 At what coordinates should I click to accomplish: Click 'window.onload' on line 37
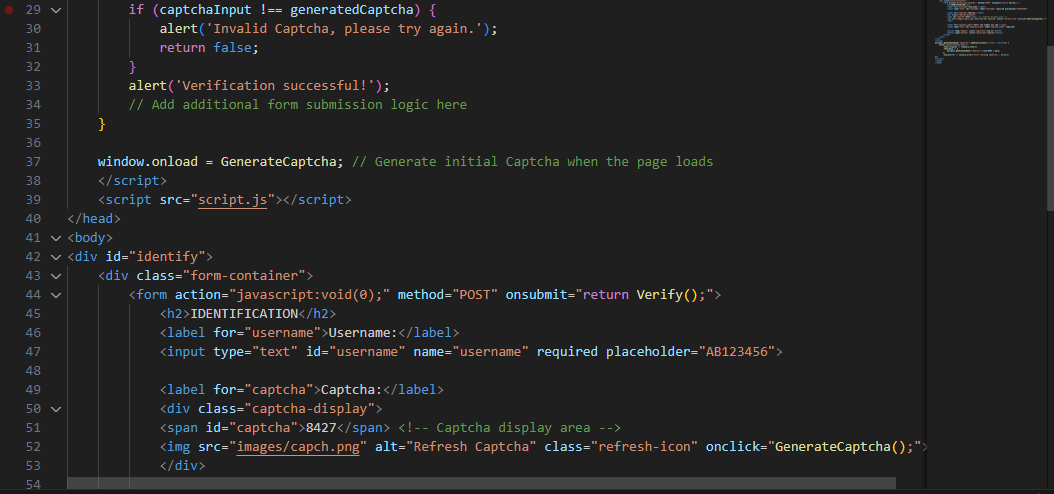click(147, 162)
